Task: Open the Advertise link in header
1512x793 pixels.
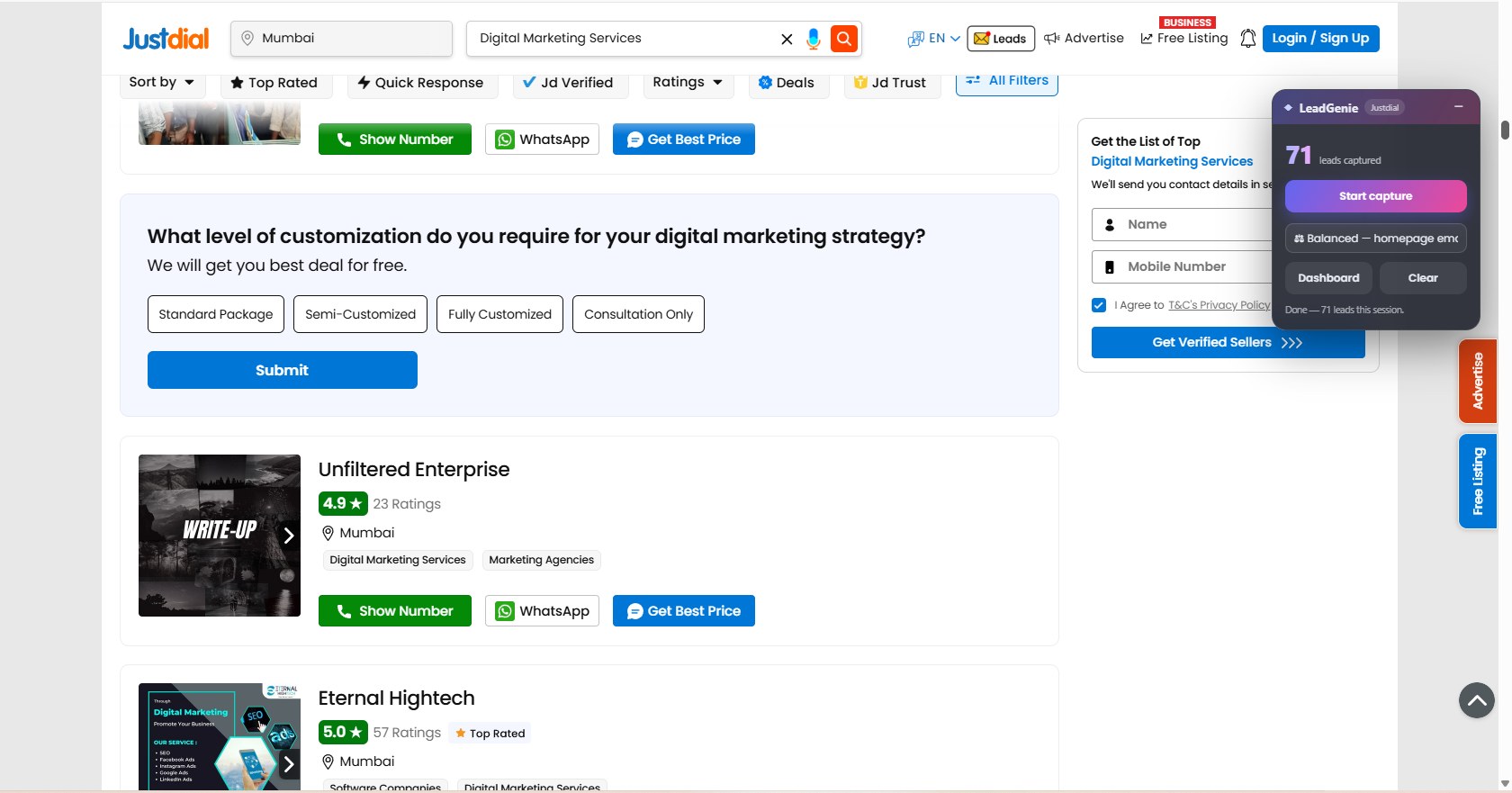Action: 1084,39
